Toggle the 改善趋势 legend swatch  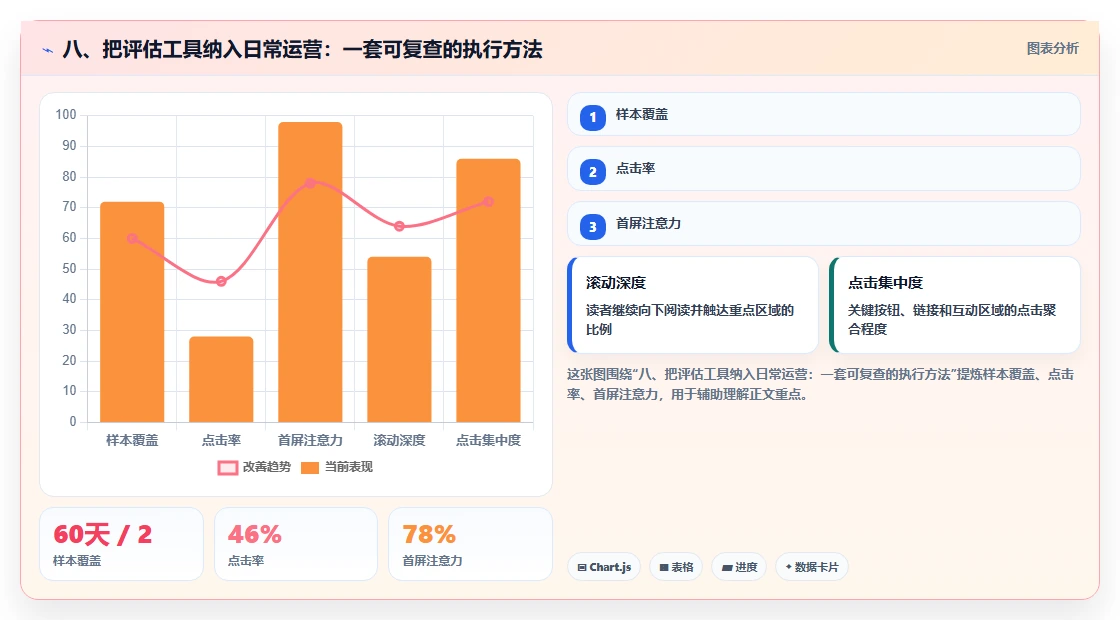[228, 468]
